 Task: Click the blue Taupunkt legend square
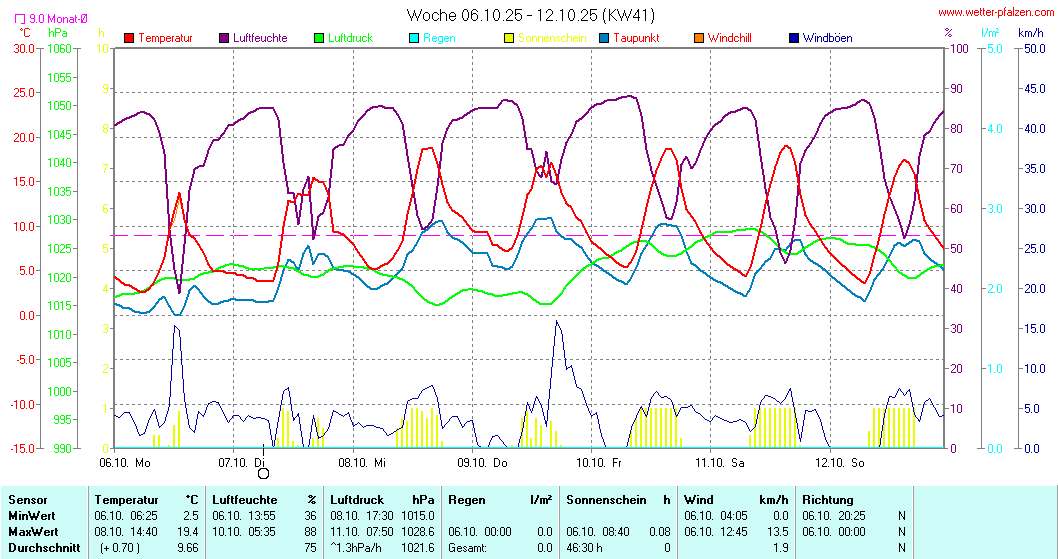click(604, 38)
